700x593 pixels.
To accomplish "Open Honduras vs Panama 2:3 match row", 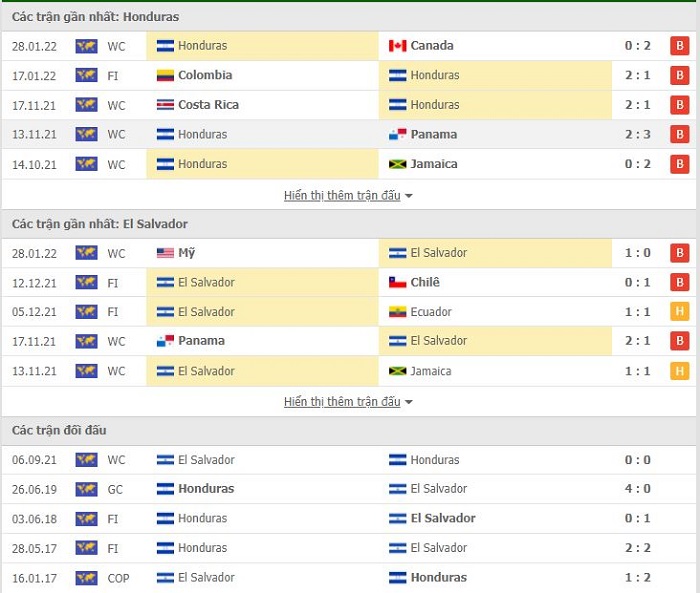I will [x=349, y=134].
